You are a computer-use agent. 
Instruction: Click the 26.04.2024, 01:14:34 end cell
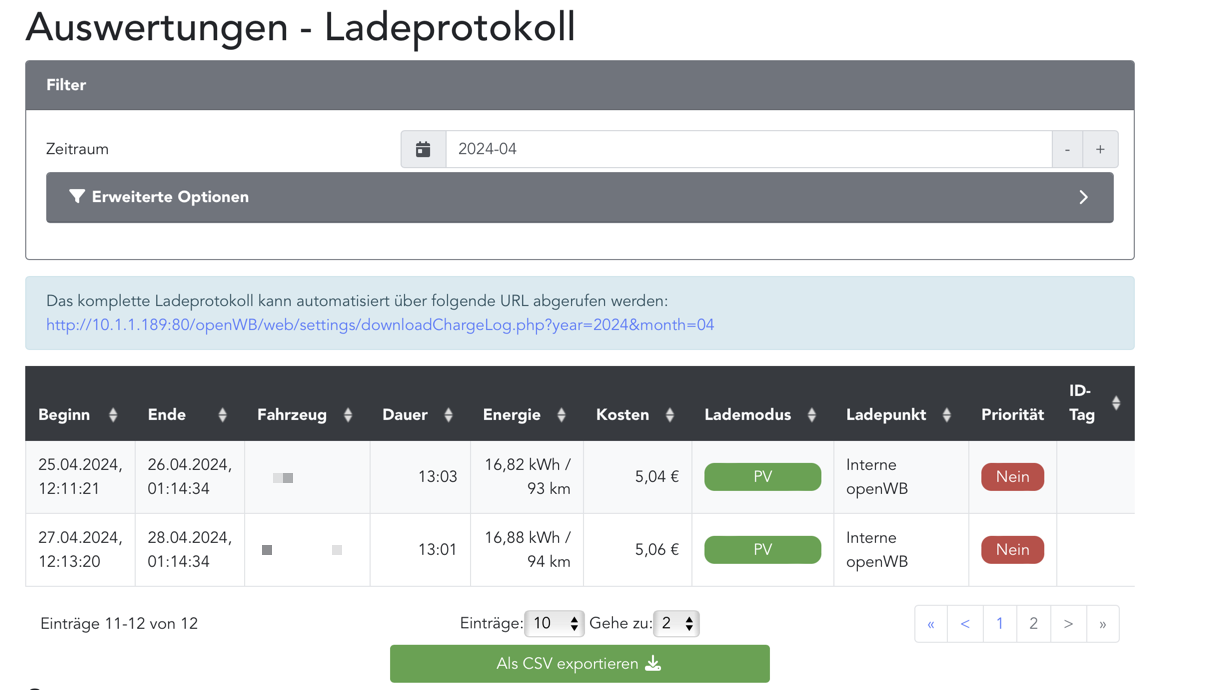coord(190,477)
